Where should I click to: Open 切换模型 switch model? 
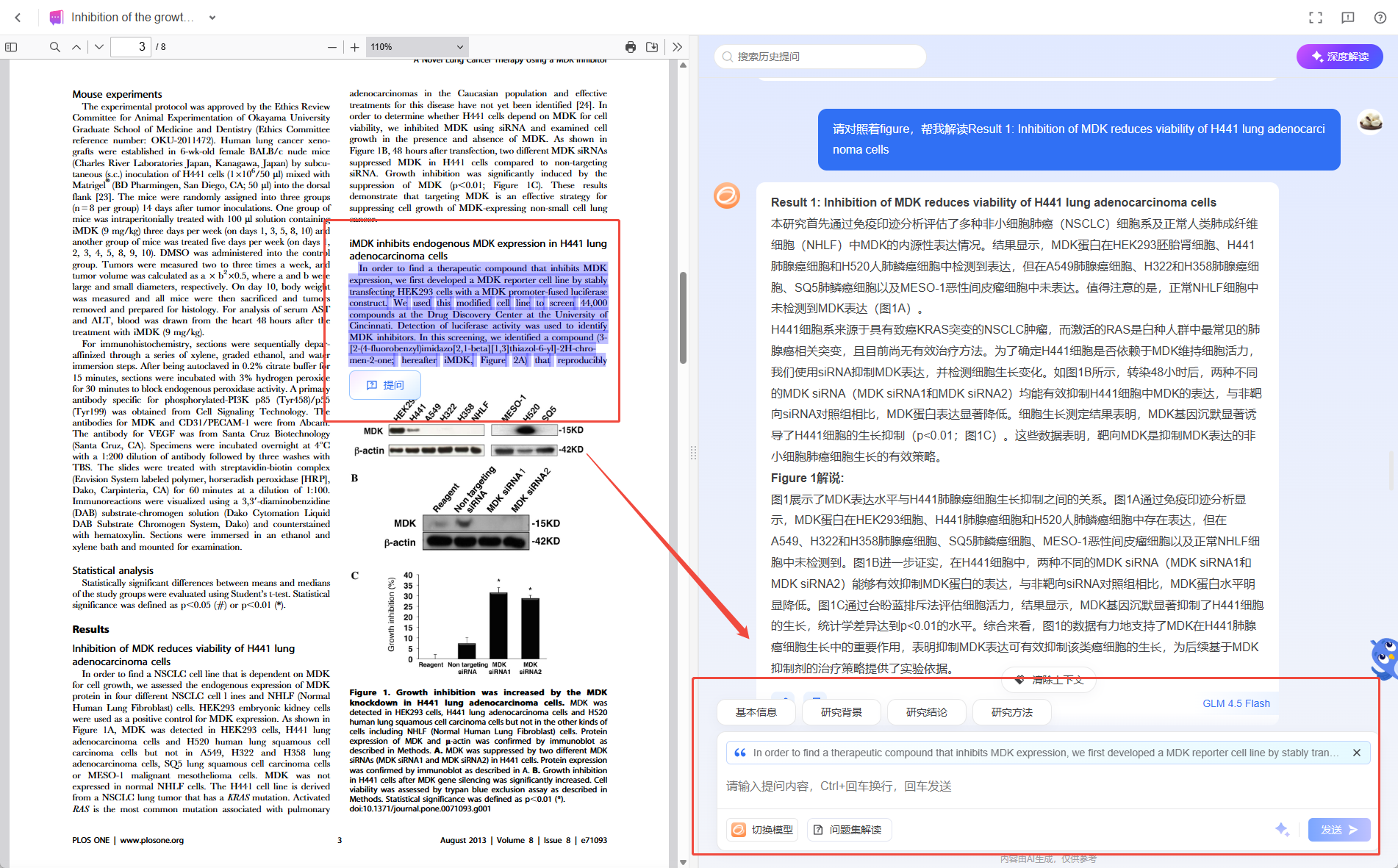pos(763,830)
